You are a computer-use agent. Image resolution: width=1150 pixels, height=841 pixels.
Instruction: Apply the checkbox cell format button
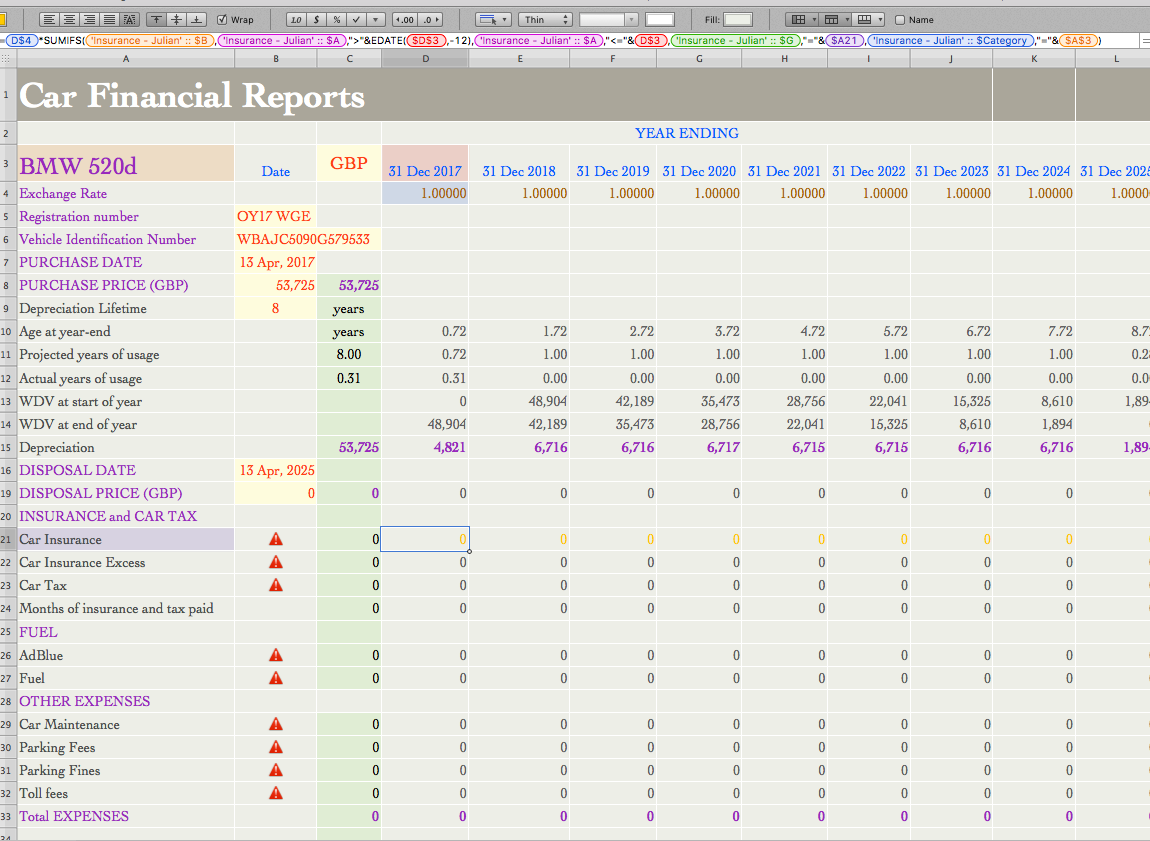point(356,20)
